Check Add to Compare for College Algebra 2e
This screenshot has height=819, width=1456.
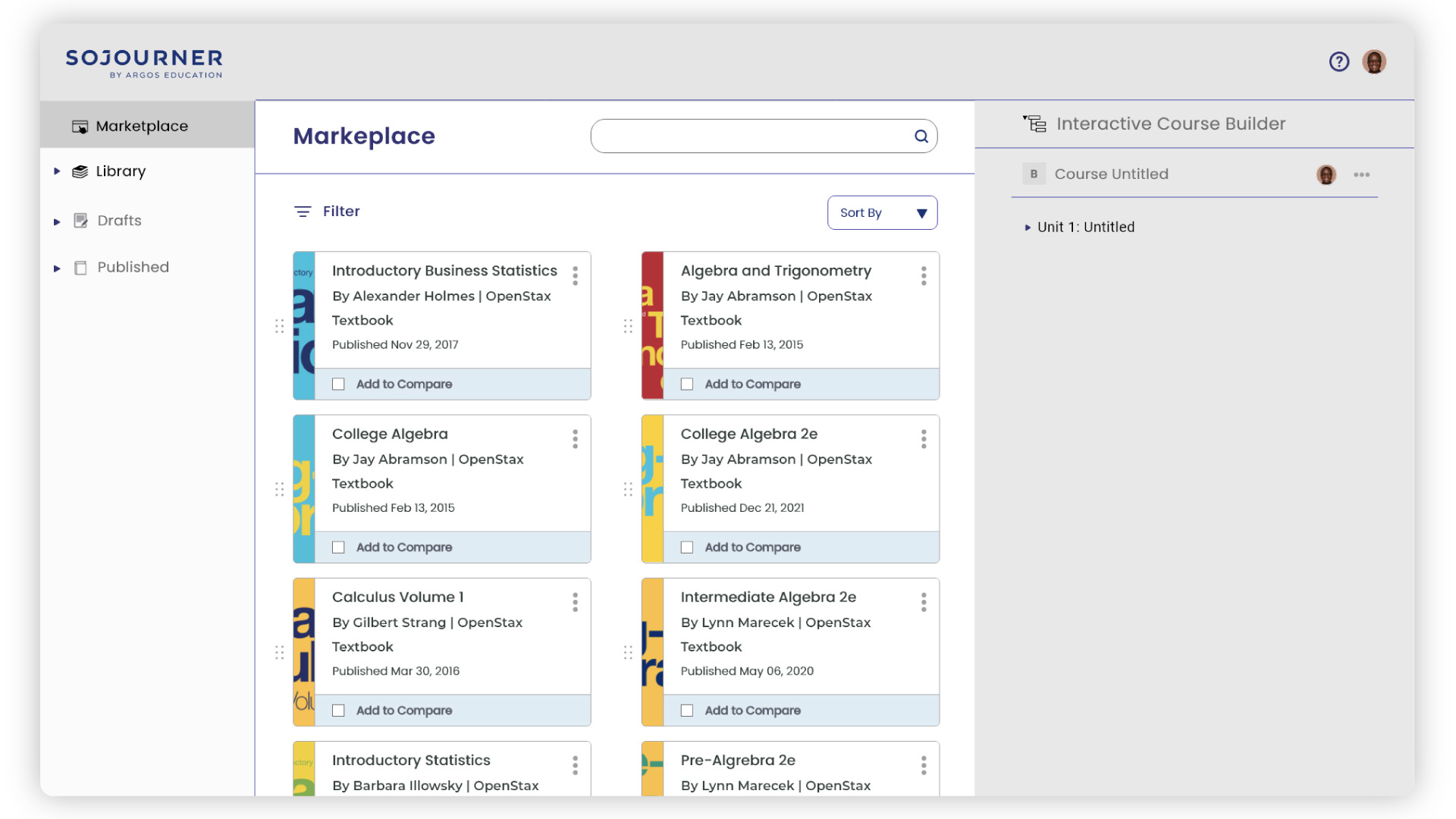687,548
